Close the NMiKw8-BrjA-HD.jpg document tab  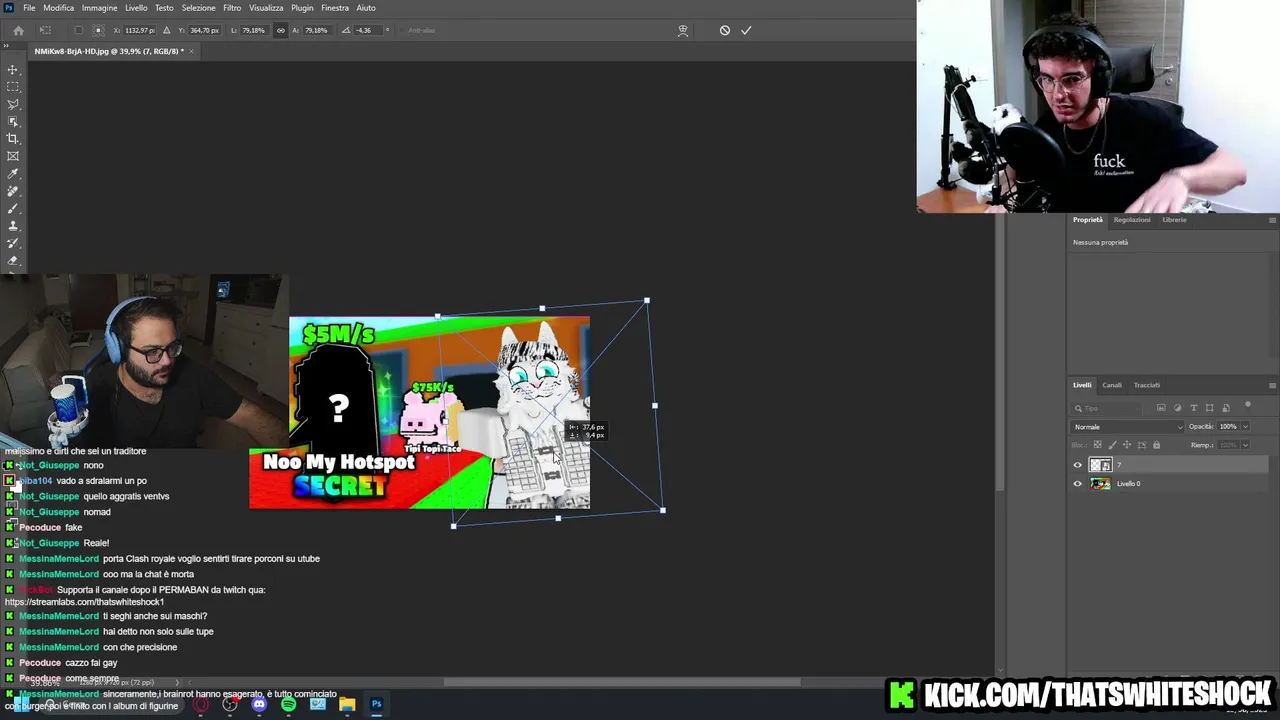click(191, 51)
